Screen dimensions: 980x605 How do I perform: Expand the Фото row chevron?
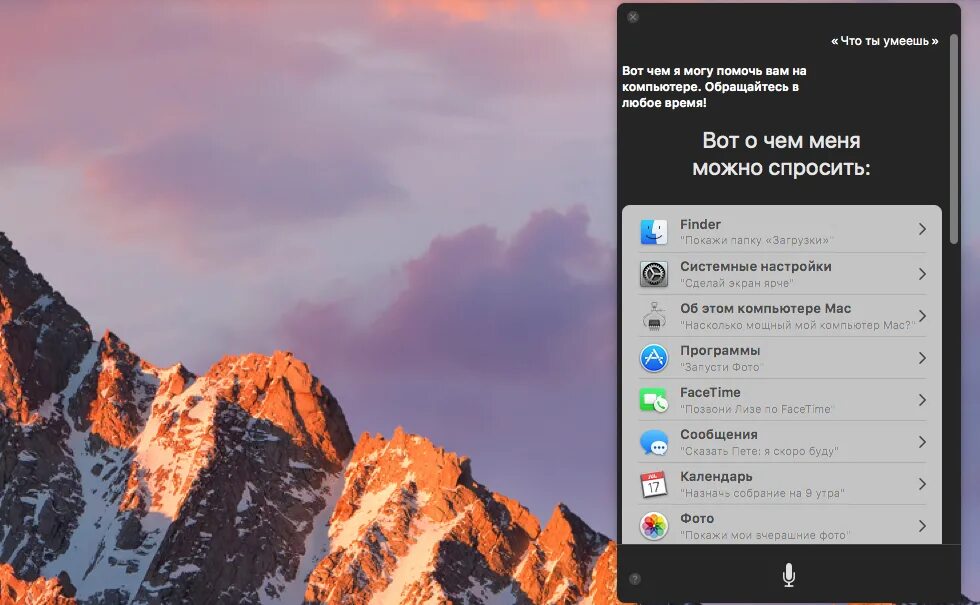point(922,526)
